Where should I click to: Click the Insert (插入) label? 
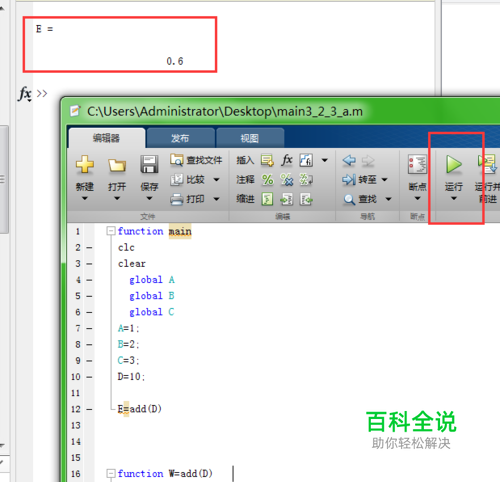coord(245,160)
